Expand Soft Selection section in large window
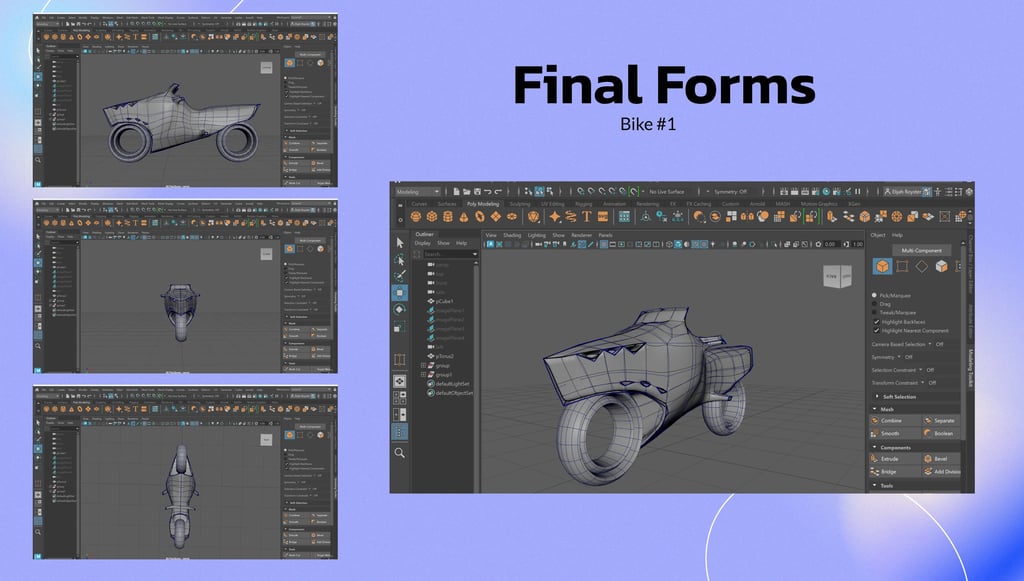The image size is (1024, 581). 876,396
